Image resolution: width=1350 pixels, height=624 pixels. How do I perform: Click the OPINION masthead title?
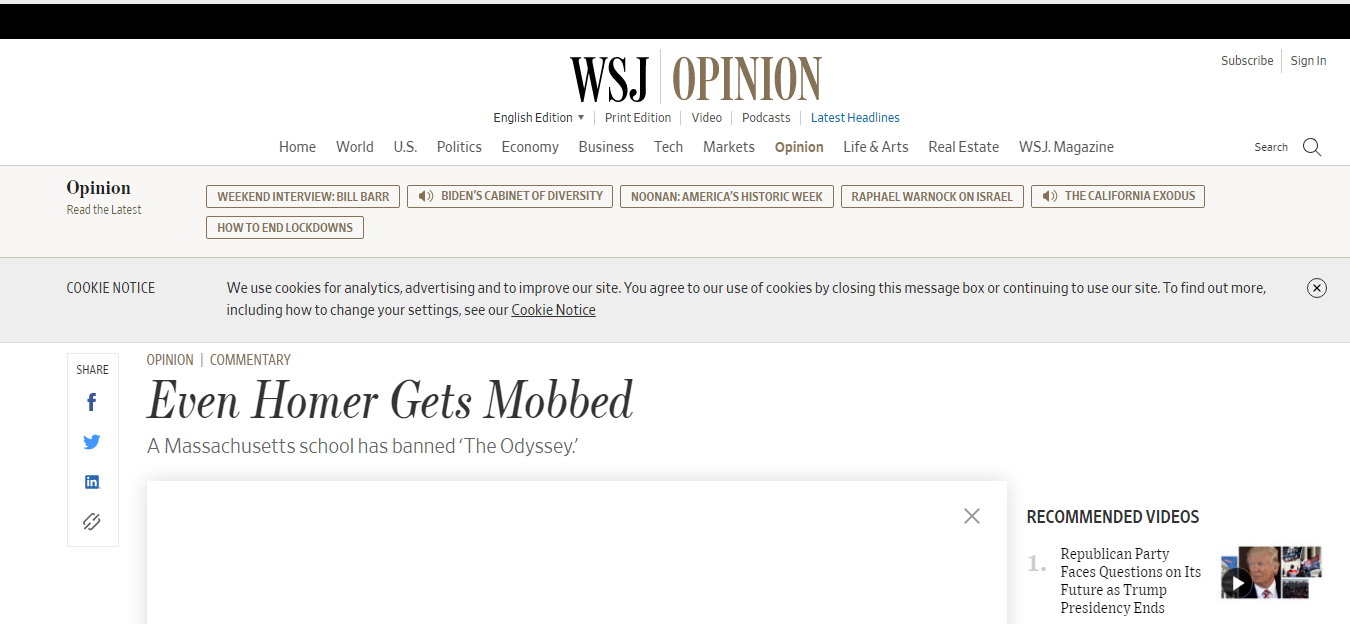tap(747, 79)
